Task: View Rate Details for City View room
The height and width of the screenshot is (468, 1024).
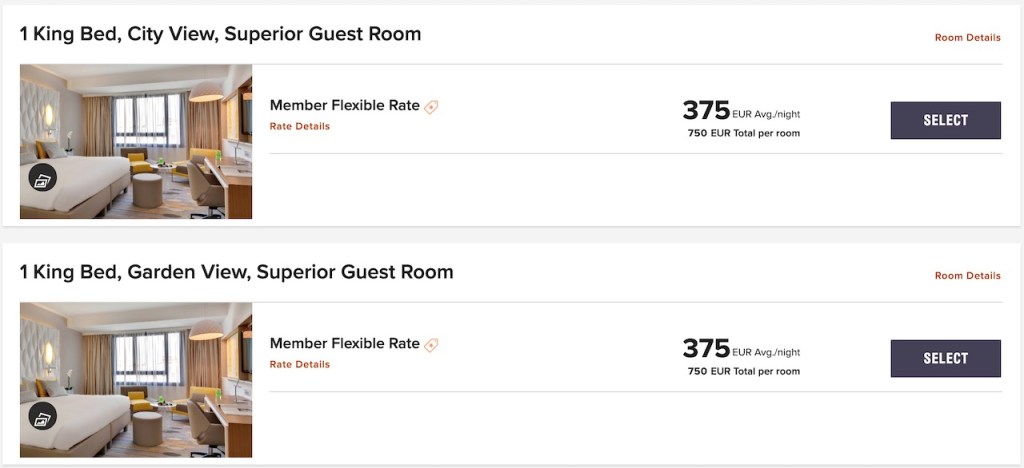Action: point(300,127)
